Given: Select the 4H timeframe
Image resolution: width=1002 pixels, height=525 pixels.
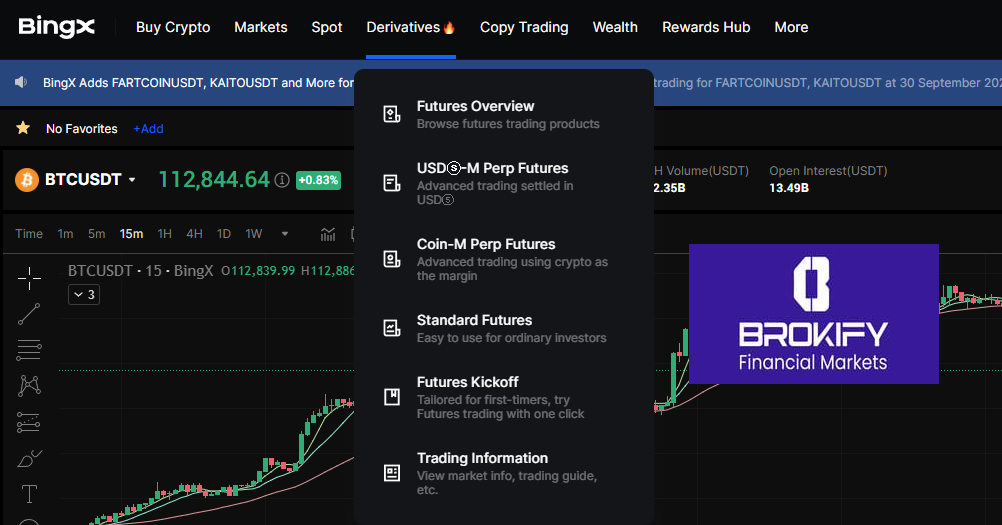Looking at the screenshot, I should tap(194, 234).
